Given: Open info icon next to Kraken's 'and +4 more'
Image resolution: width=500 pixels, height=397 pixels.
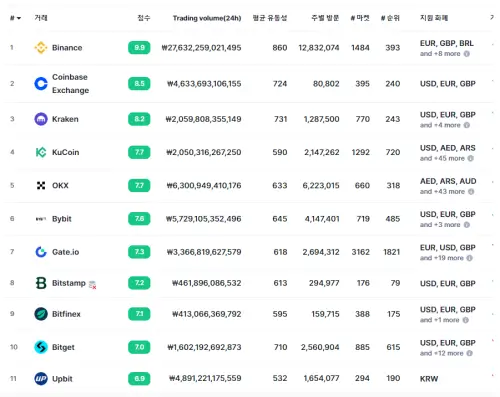Looking at the screenshot, I should tap(467, 125).
